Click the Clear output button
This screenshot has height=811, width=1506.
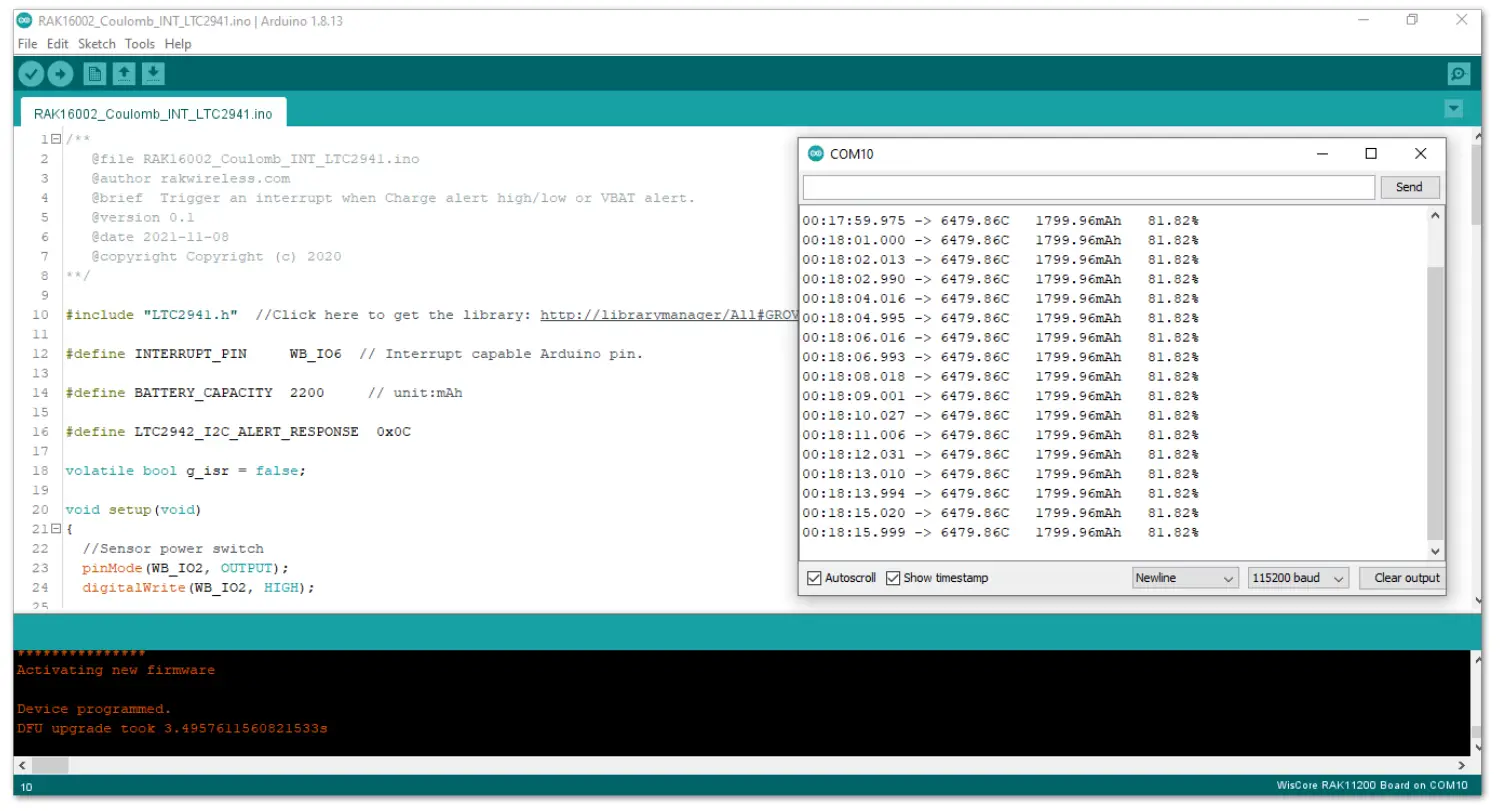pos(1401,578)
